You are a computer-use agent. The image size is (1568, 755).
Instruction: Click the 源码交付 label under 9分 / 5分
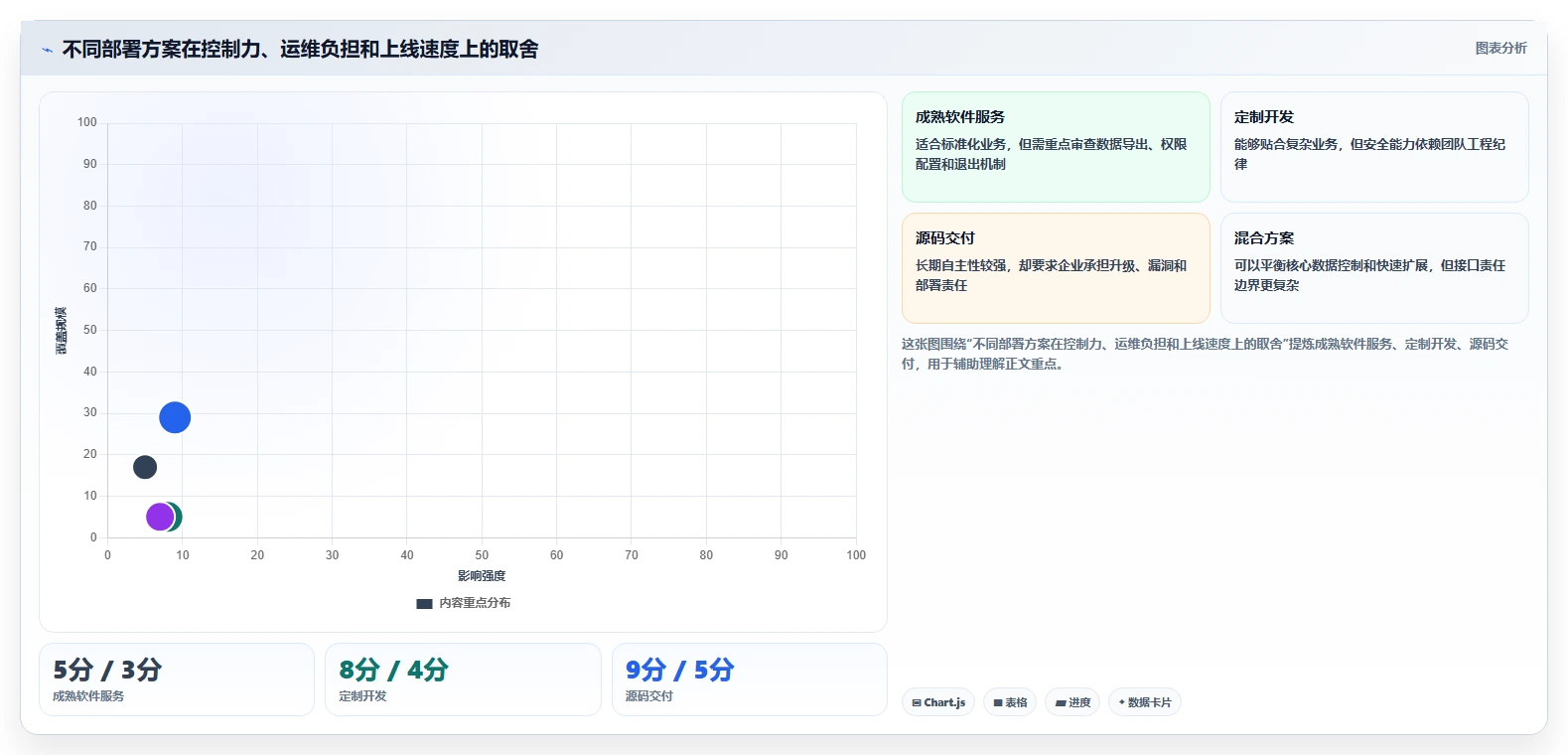pyautogui.click(x=648, y=696)
